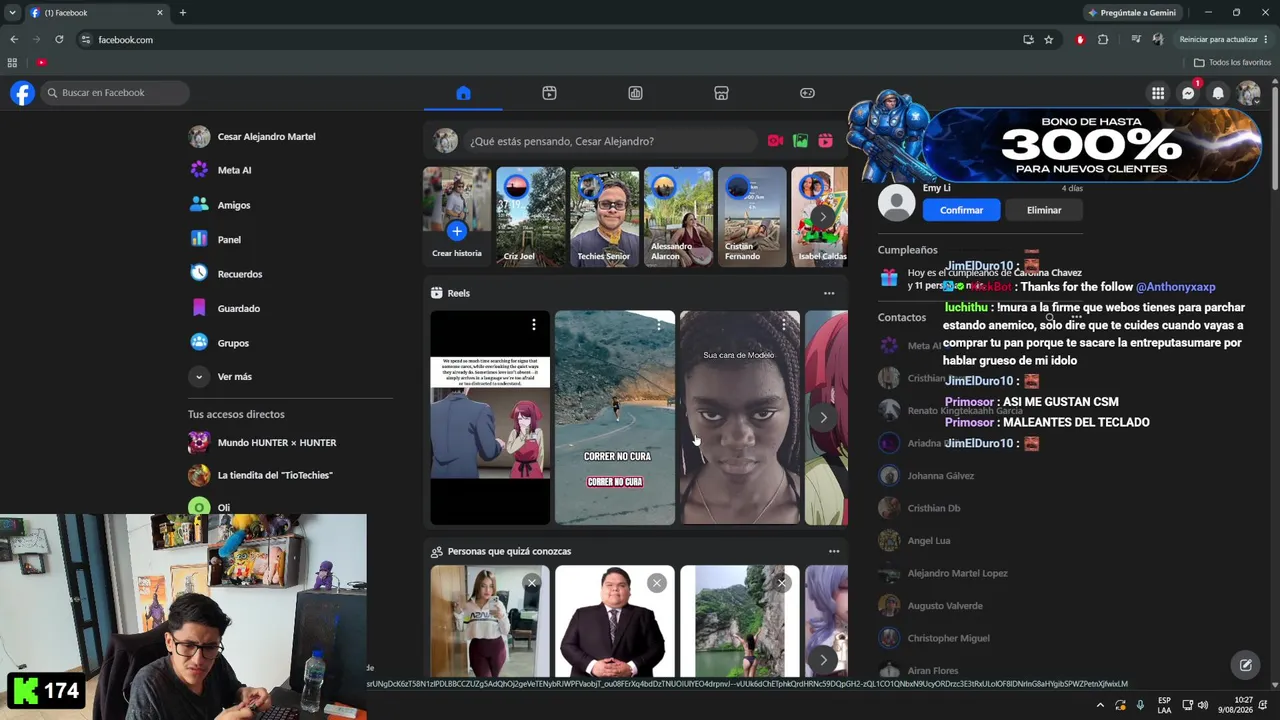Delete Emy Li's friend request
Screen dimensions: 1280x720
coord(1044,210)
